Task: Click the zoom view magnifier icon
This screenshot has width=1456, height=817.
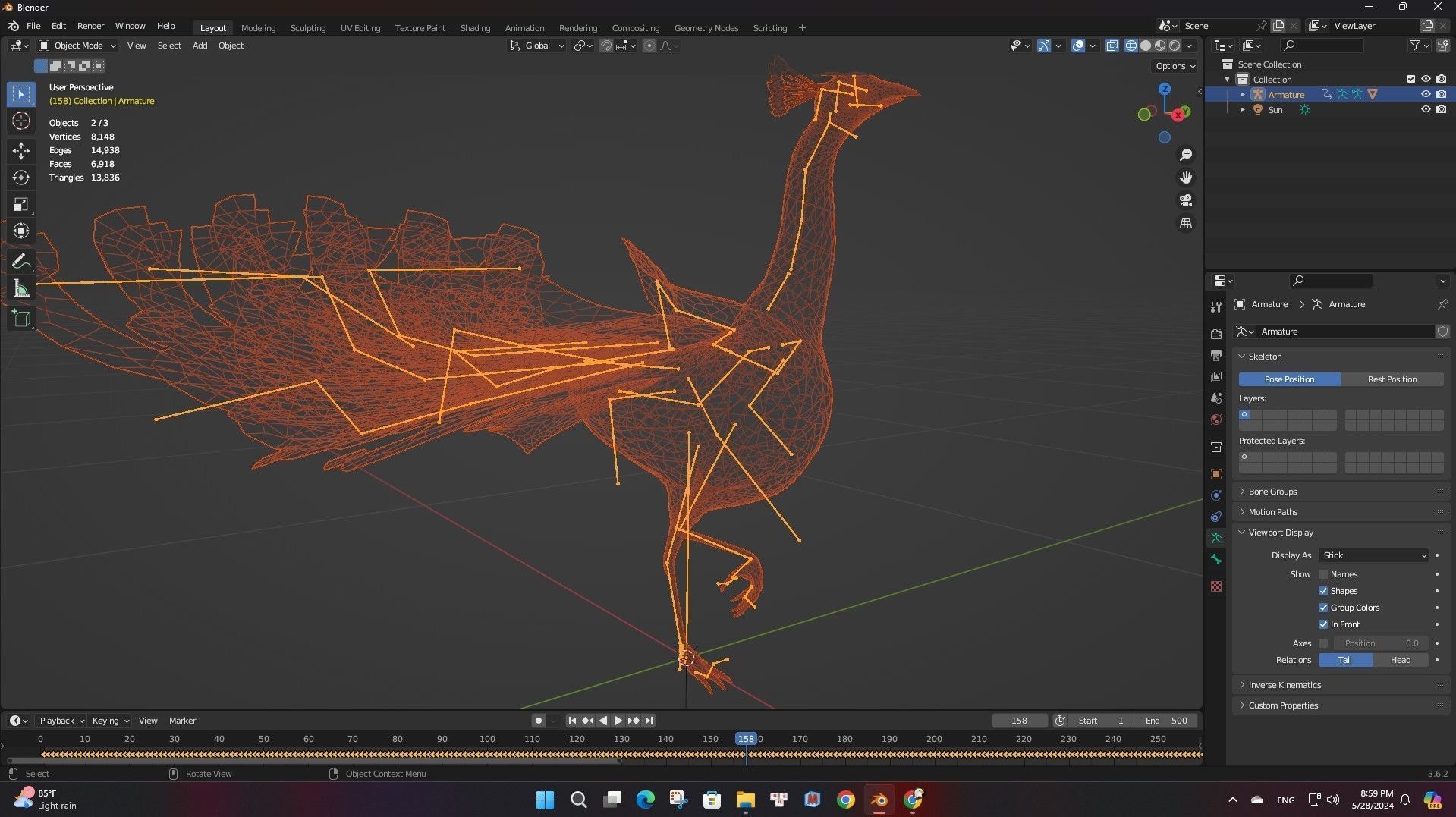Action: pyautogui.click(x=1185, y=155)
